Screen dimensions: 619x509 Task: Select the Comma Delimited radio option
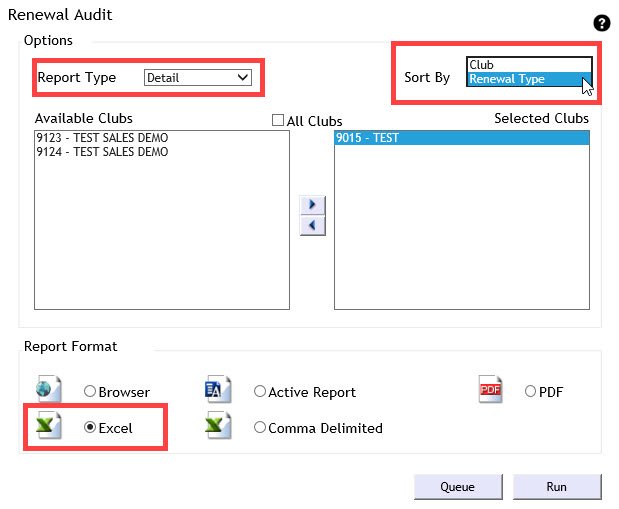pos(260,428)
